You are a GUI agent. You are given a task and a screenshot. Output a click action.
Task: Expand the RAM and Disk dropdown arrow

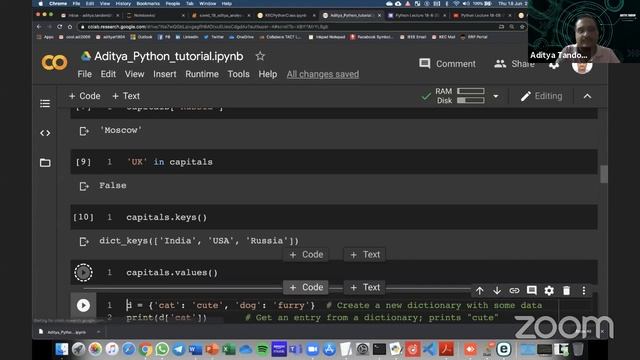point(496,96)
